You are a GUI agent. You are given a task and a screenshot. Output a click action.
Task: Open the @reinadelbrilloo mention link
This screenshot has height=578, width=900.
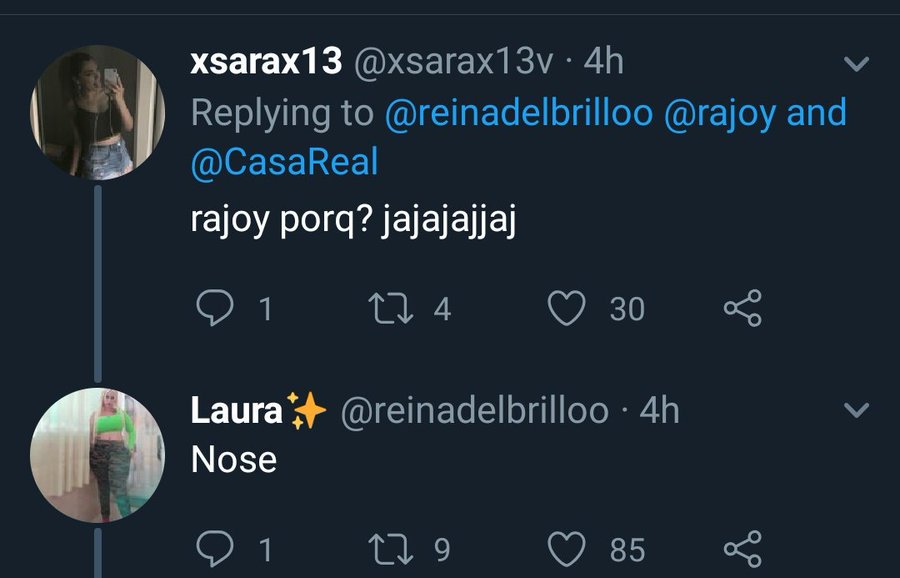tap(518, 113)
